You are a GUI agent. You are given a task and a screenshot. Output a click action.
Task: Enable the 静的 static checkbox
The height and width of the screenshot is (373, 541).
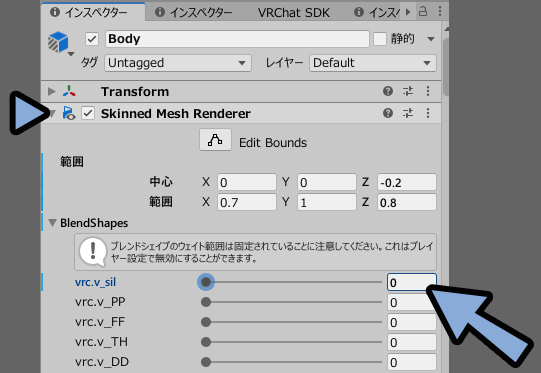(380, 39)
